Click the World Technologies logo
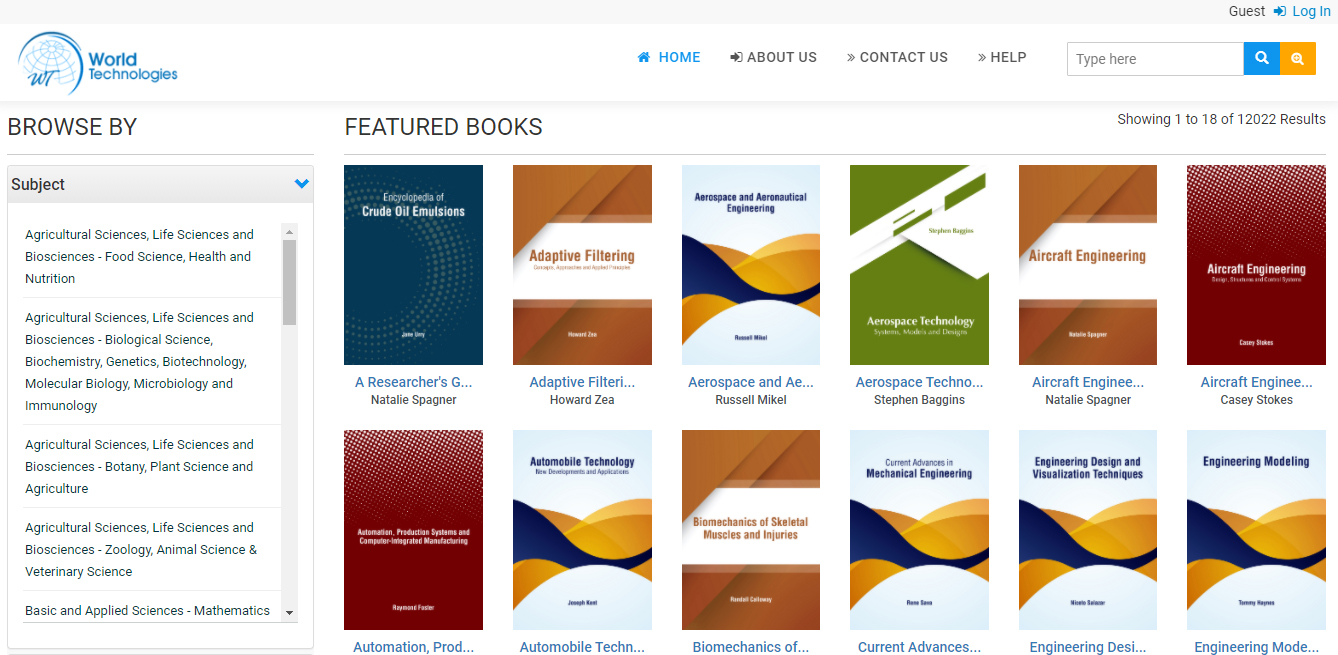 tap(98, 64)
